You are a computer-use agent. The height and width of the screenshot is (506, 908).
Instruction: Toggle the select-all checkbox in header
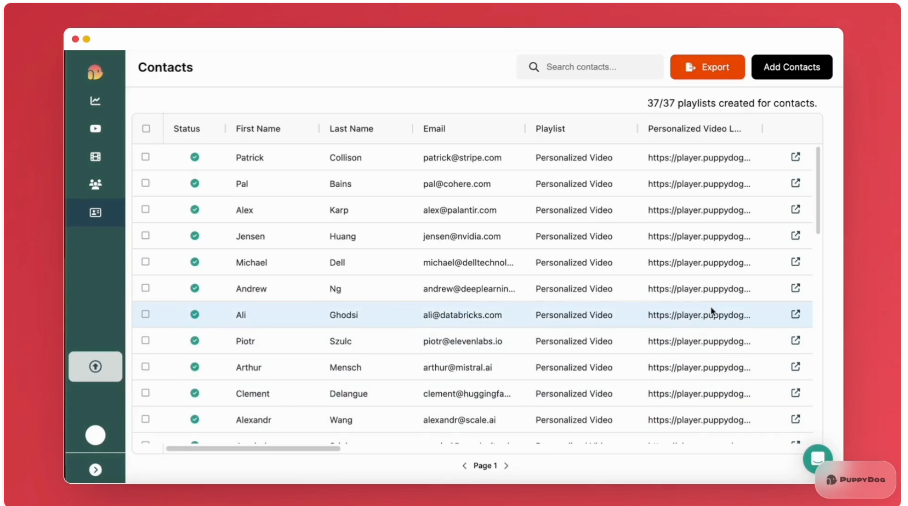coord(146,129)
